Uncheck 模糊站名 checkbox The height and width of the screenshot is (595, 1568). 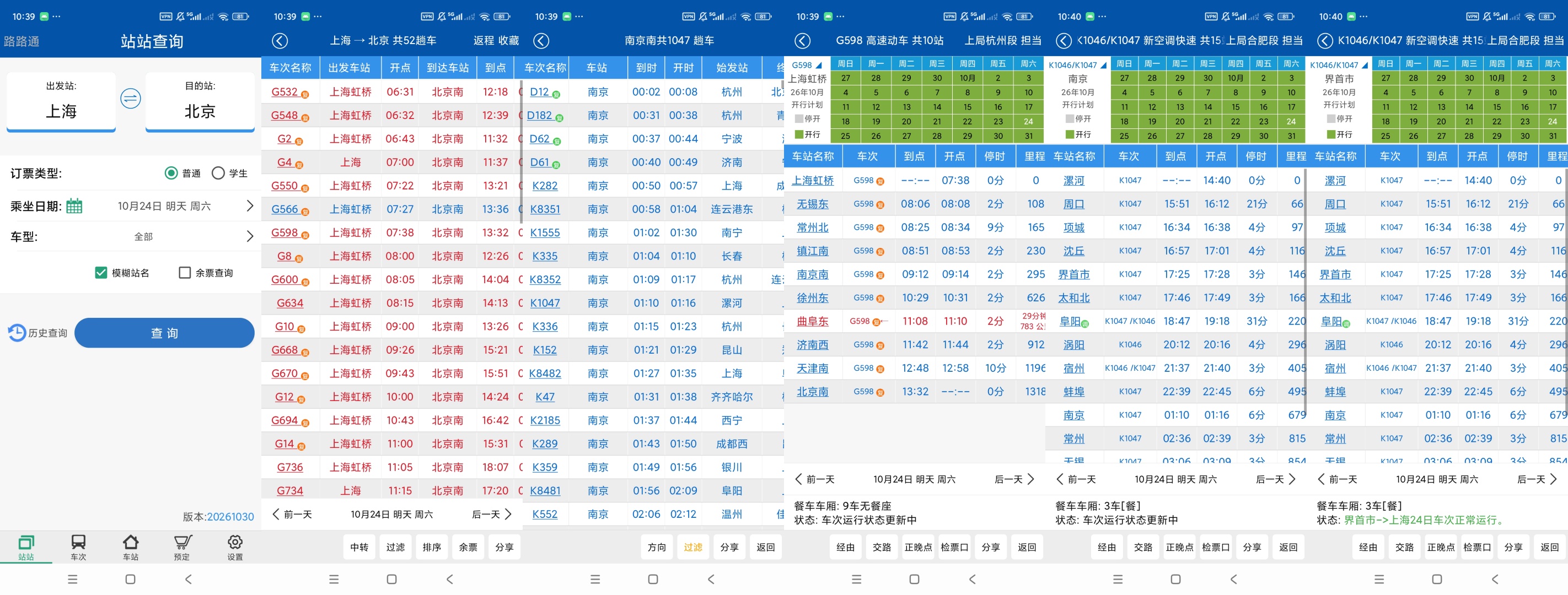tap(101, 273)
